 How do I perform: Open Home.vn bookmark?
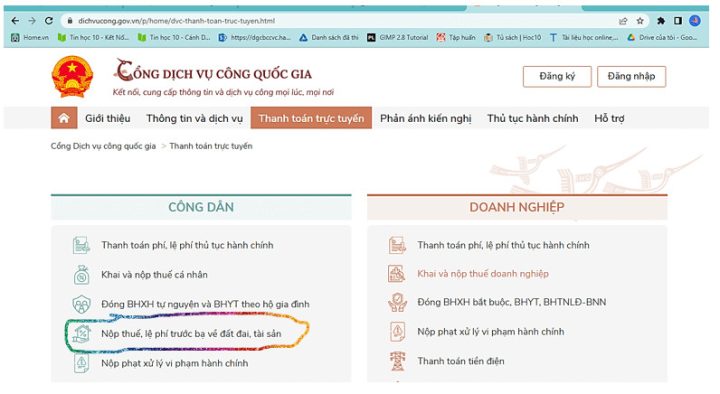tap(30, 38)
